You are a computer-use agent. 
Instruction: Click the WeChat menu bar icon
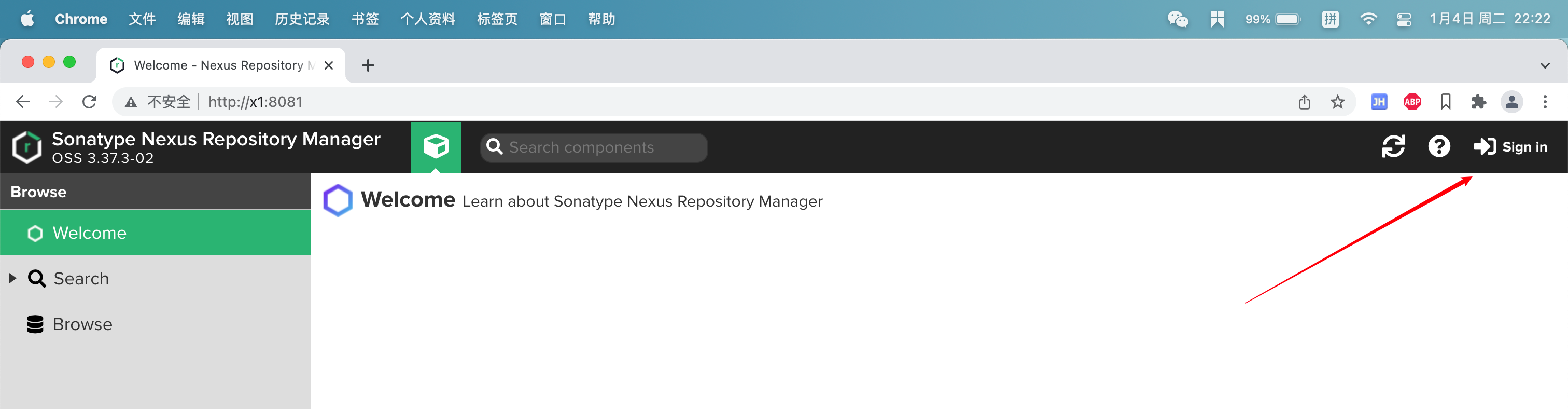(x=1177, y=19)
